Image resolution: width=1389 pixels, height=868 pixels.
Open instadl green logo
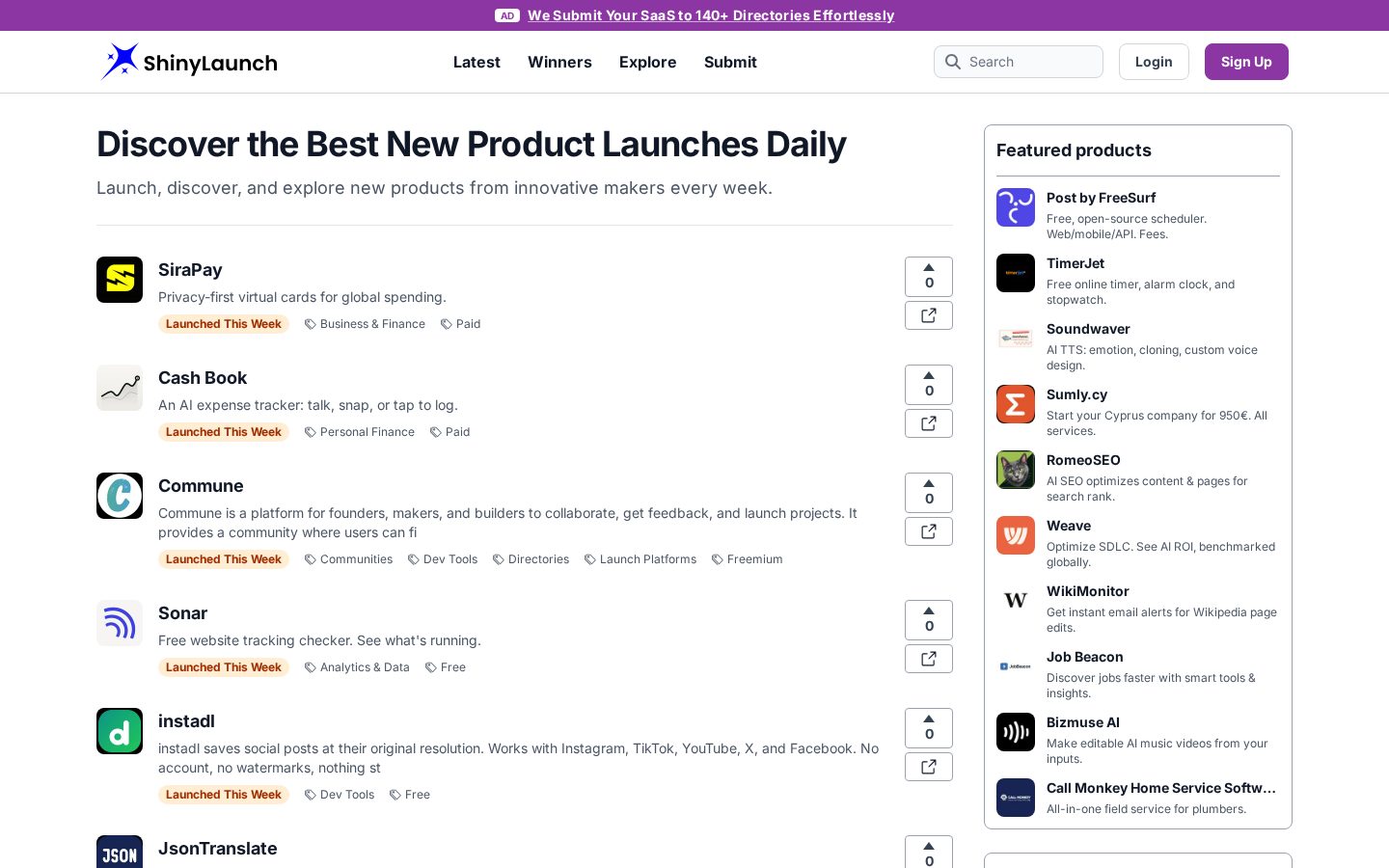[120, 731]
